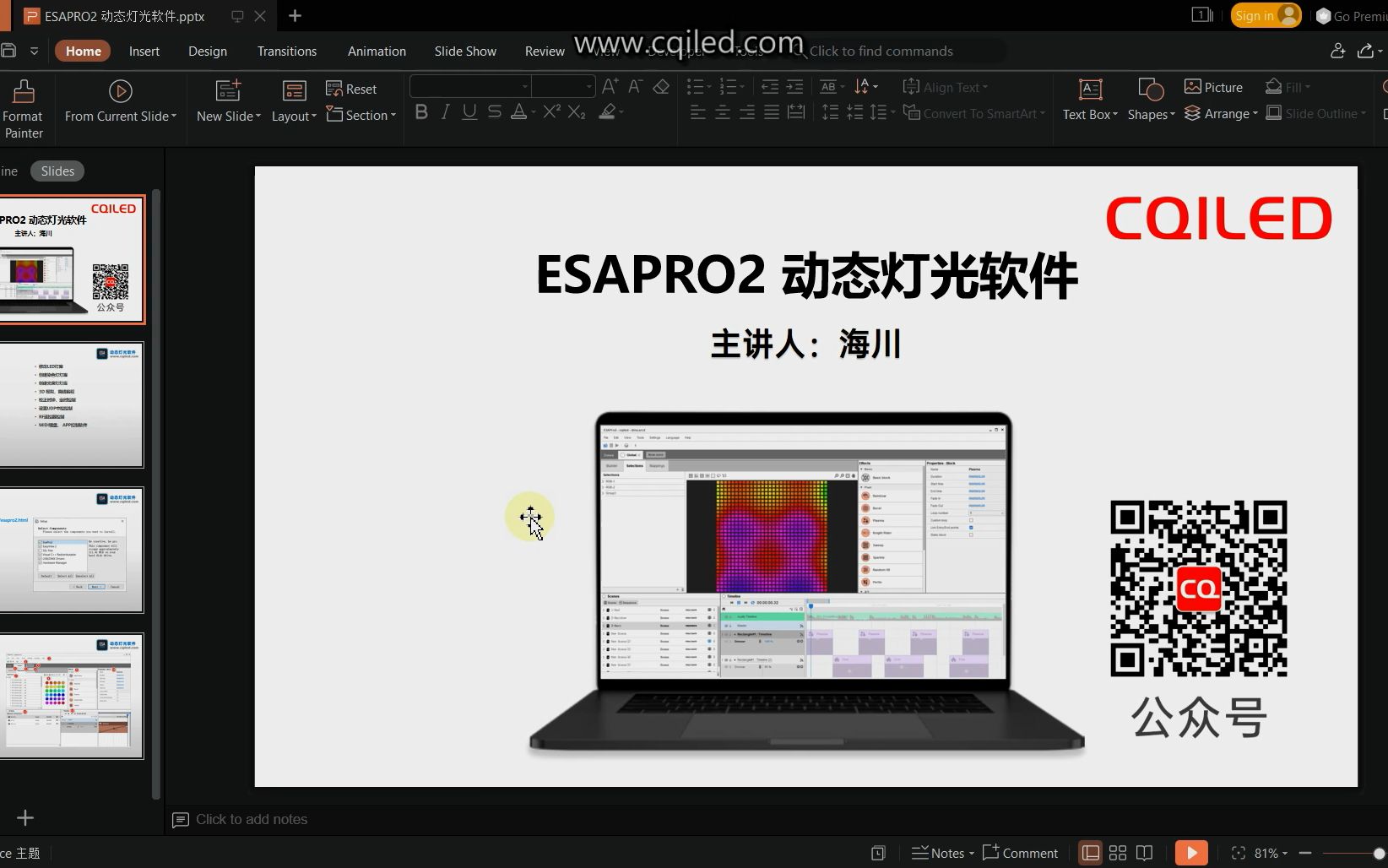Open the Design tab

[208, 51]
